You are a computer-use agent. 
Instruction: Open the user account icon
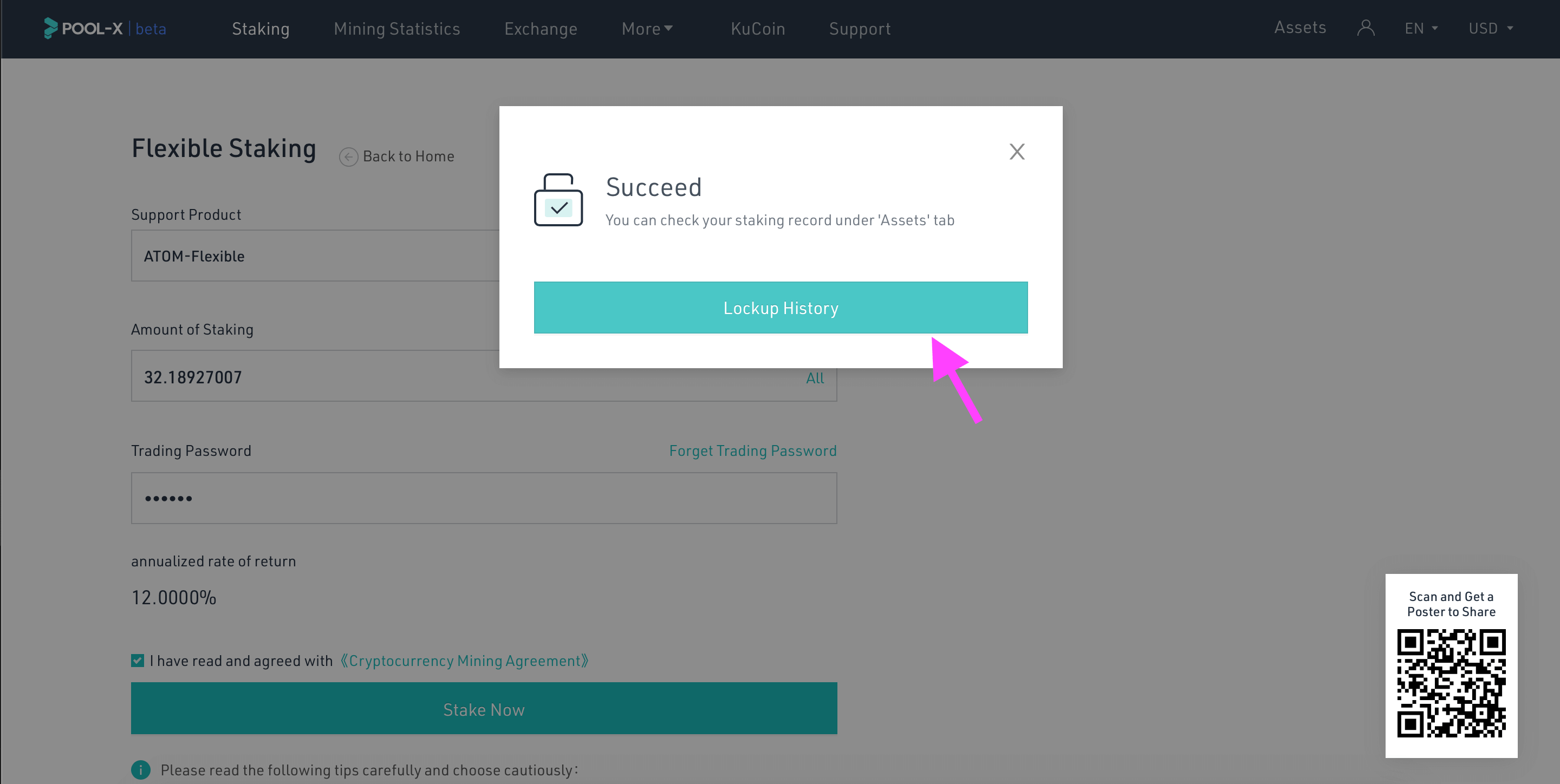coord(1365,28)
